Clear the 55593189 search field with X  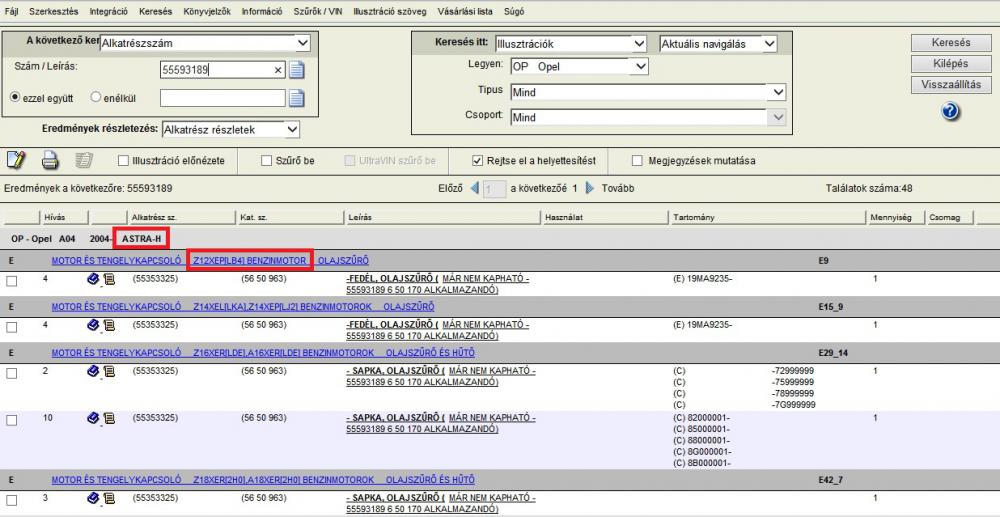coord(278,70)
